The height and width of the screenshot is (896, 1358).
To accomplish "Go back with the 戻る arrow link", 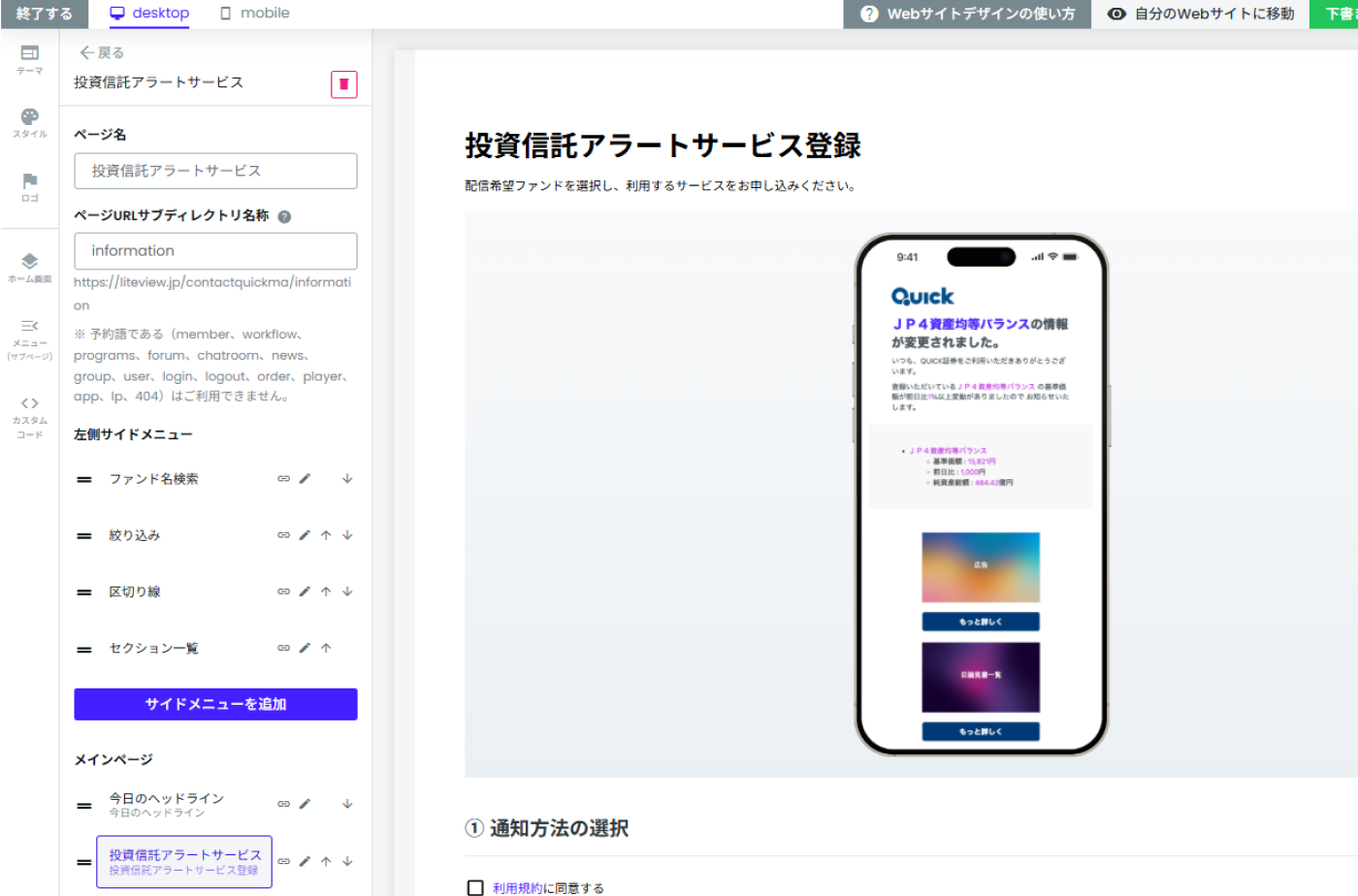I will pos(102,52).
